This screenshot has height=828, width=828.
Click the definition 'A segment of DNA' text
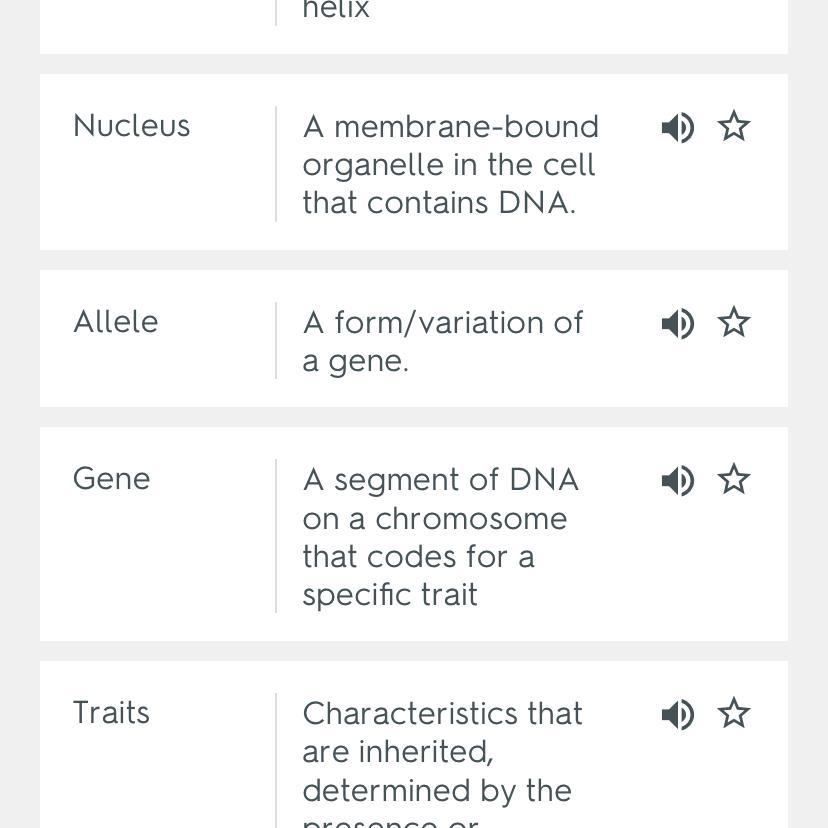440,537
